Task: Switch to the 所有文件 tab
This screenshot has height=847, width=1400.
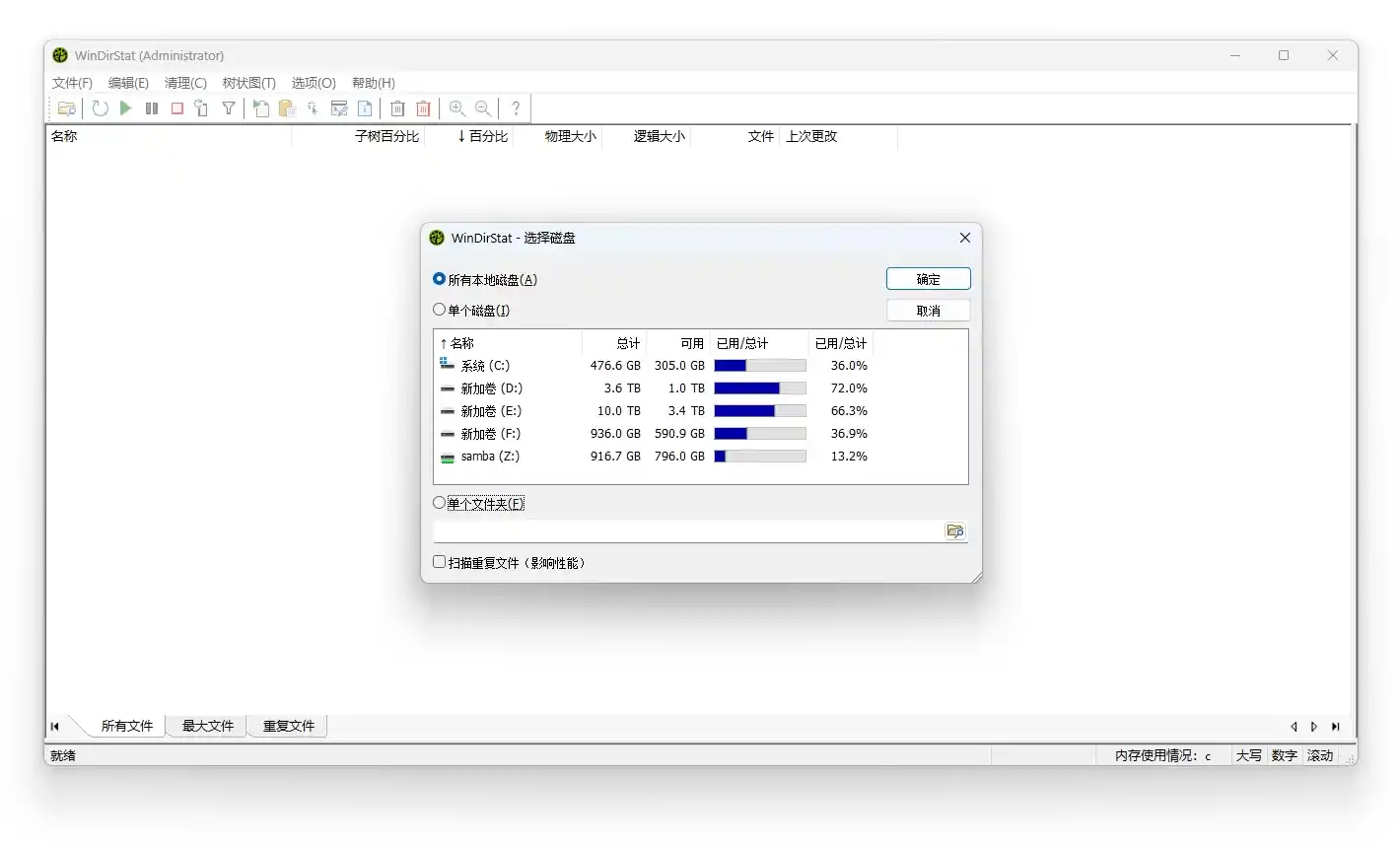Action: [x=127, y=726]
